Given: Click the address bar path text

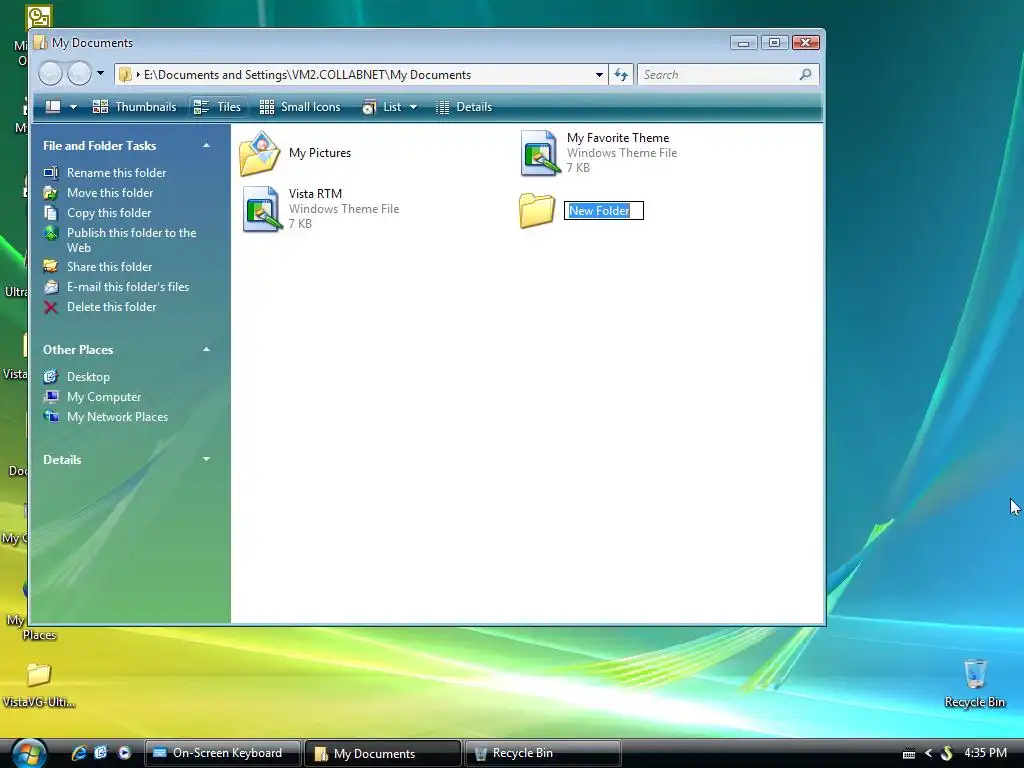Looking at the screenshot, I should (308, 74).
